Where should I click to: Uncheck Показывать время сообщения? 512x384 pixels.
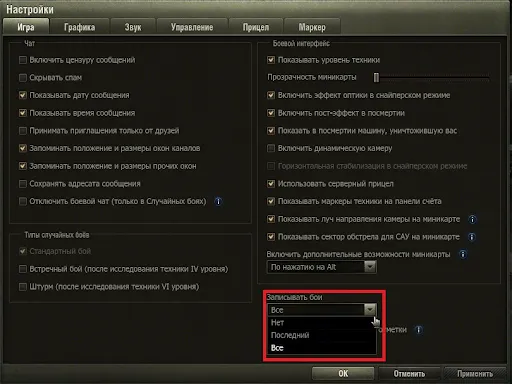click(x=23, y=113)
